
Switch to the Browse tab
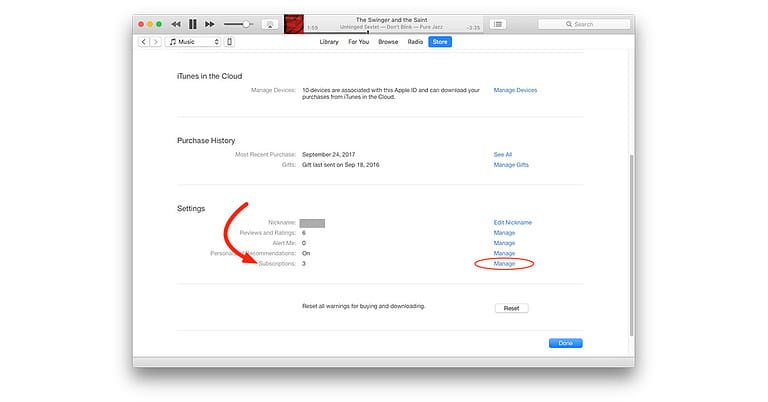(388, 42)
